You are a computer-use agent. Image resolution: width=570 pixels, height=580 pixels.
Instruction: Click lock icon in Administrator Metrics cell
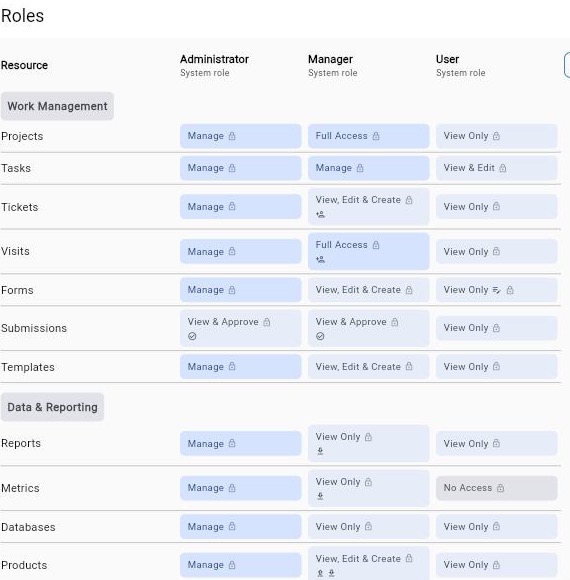232,488
